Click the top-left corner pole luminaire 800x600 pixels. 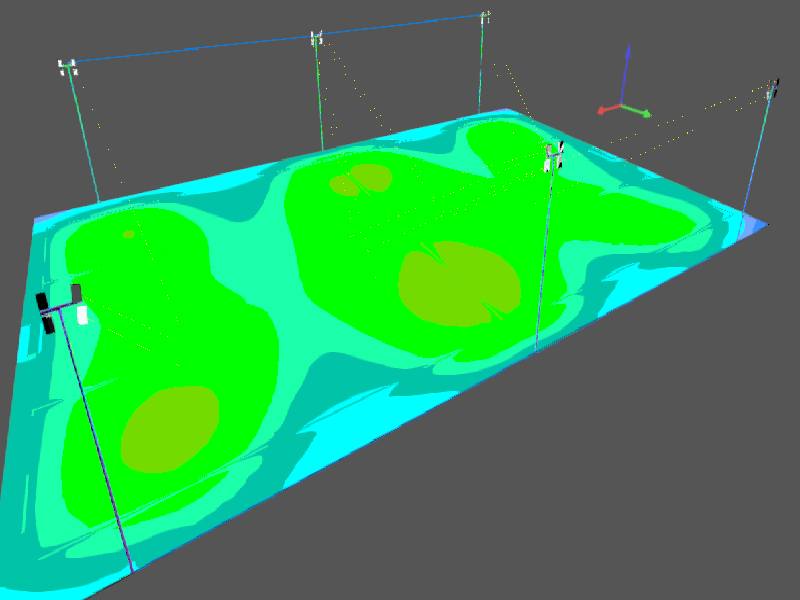(x=68, y=68)
